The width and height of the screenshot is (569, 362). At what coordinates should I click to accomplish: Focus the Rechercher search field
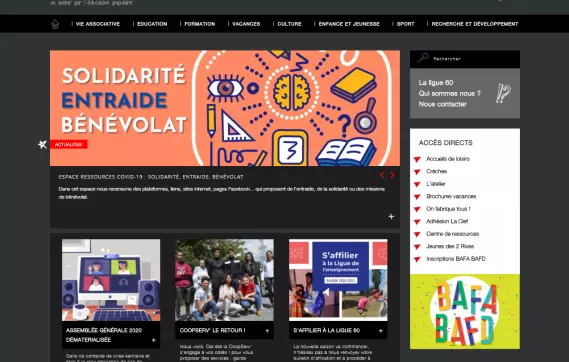465,59
